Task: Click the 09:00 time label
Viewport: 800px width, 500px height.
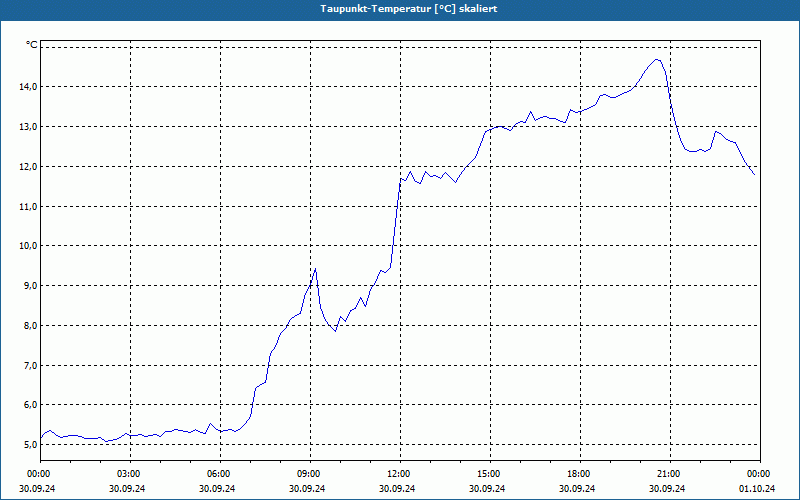Action: click(311, 474)
